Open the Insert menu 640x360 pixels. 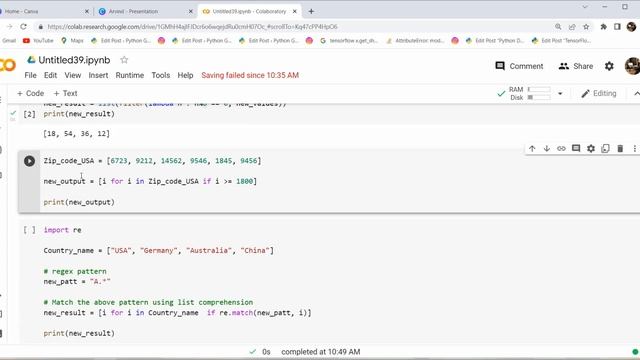click(98, 75)
